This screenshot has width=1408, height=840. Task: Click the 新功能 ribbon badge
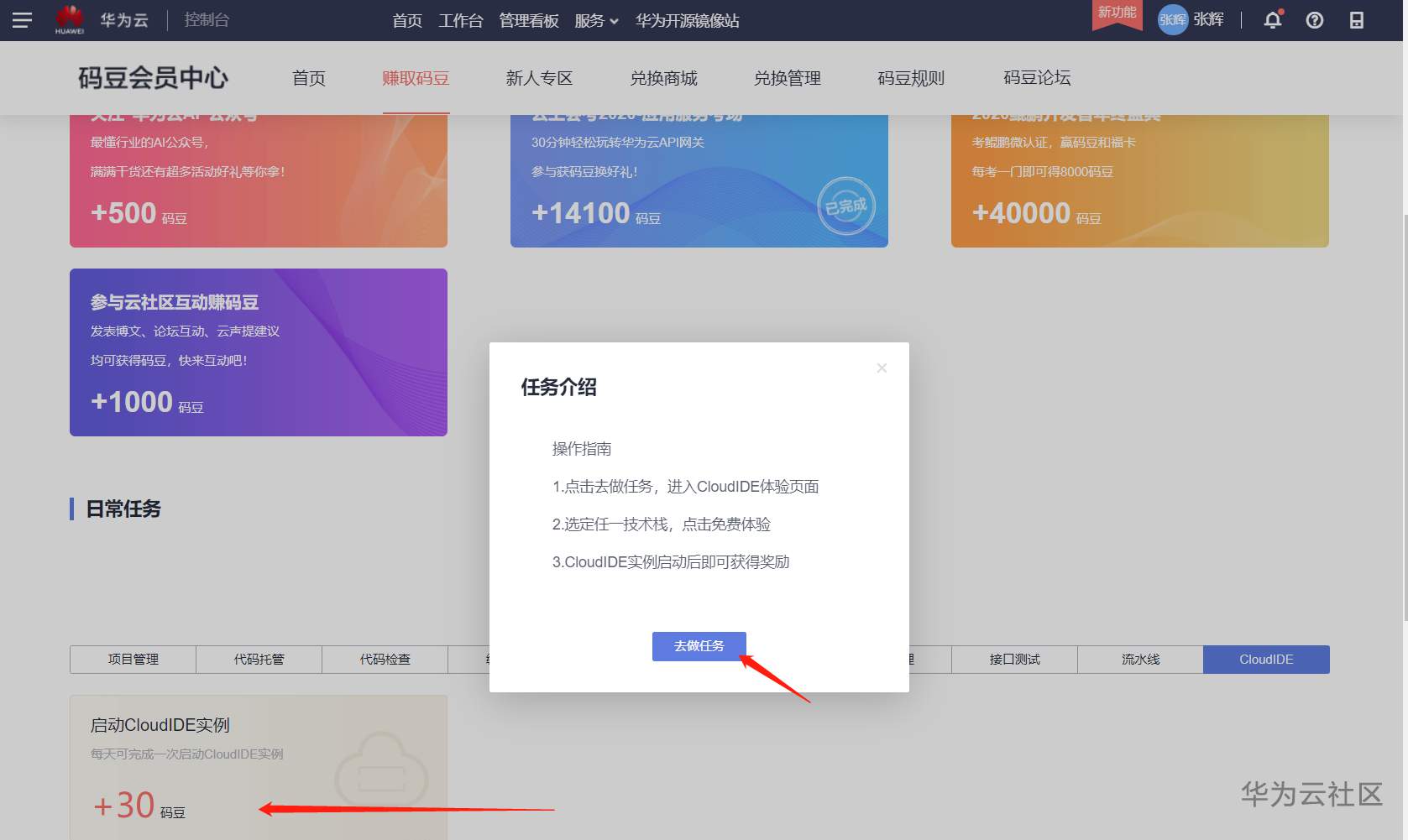coord(1117,14)
